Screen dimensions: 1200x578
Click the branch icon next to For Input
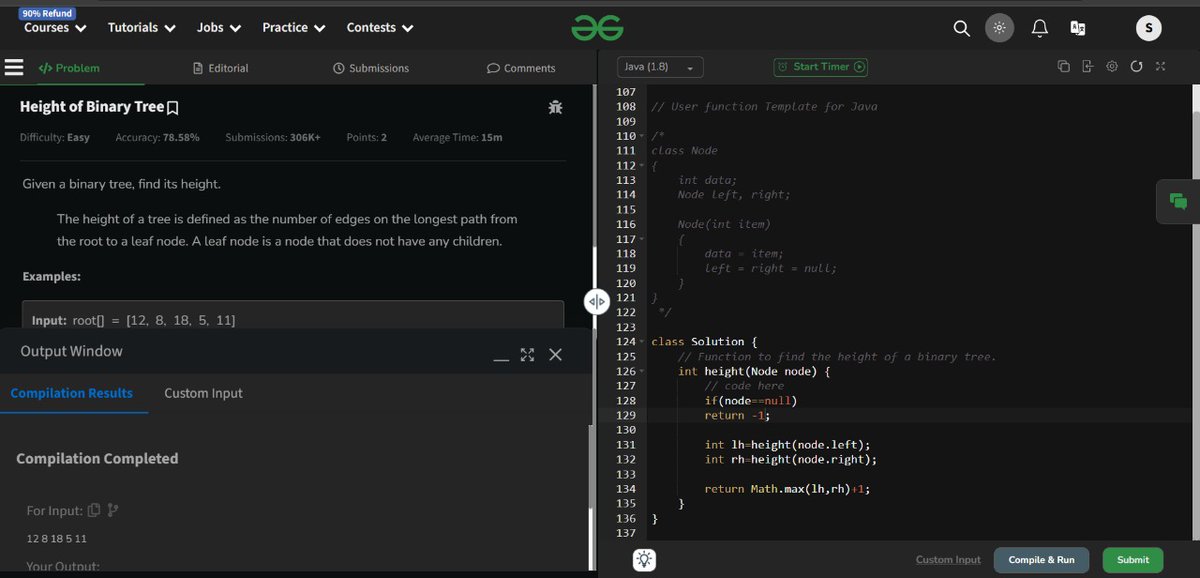pyautogui.click(x=112, y=510)
